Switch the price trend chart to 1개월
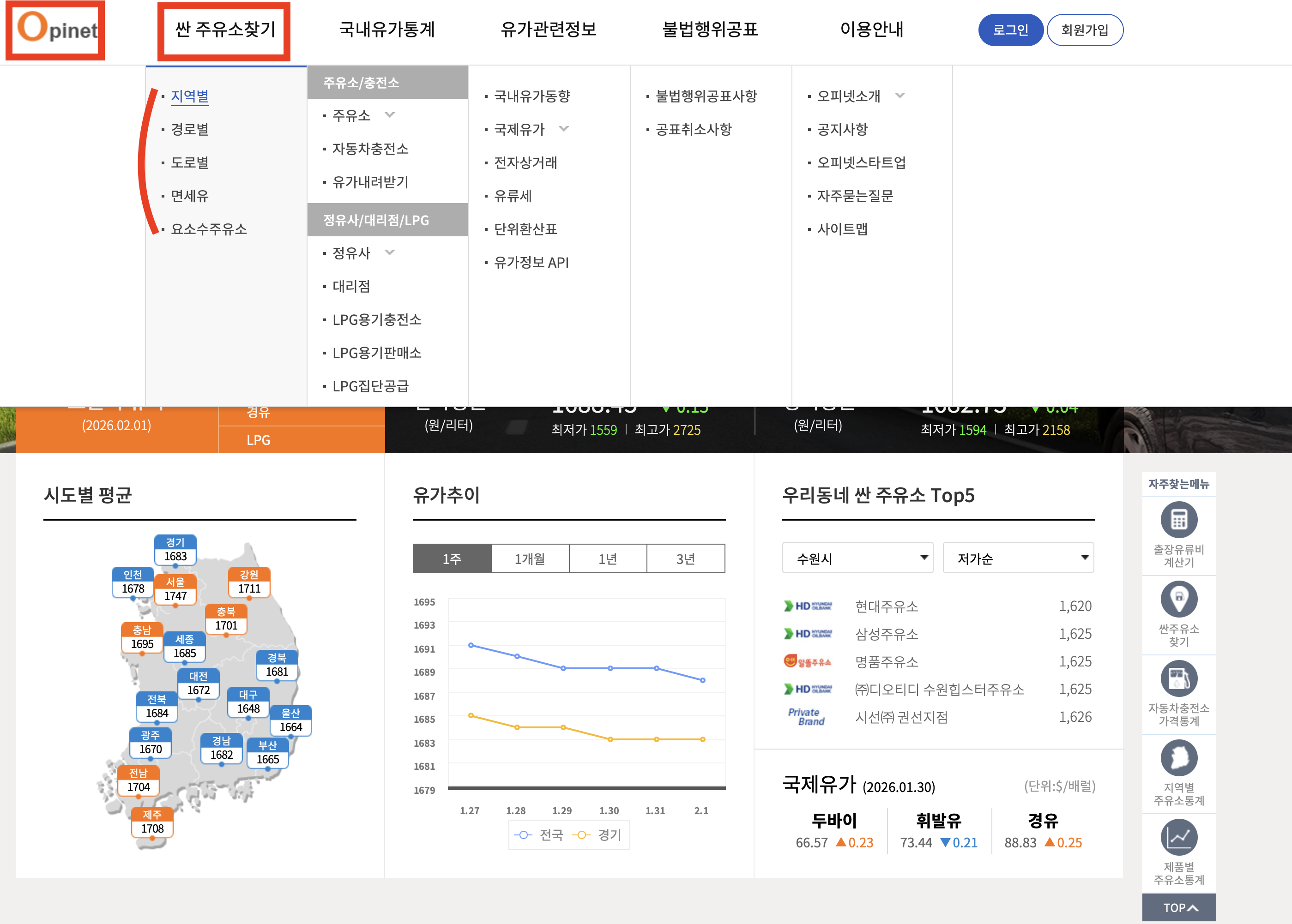This screenshot has width=1292, height=924. coord(530,559)
